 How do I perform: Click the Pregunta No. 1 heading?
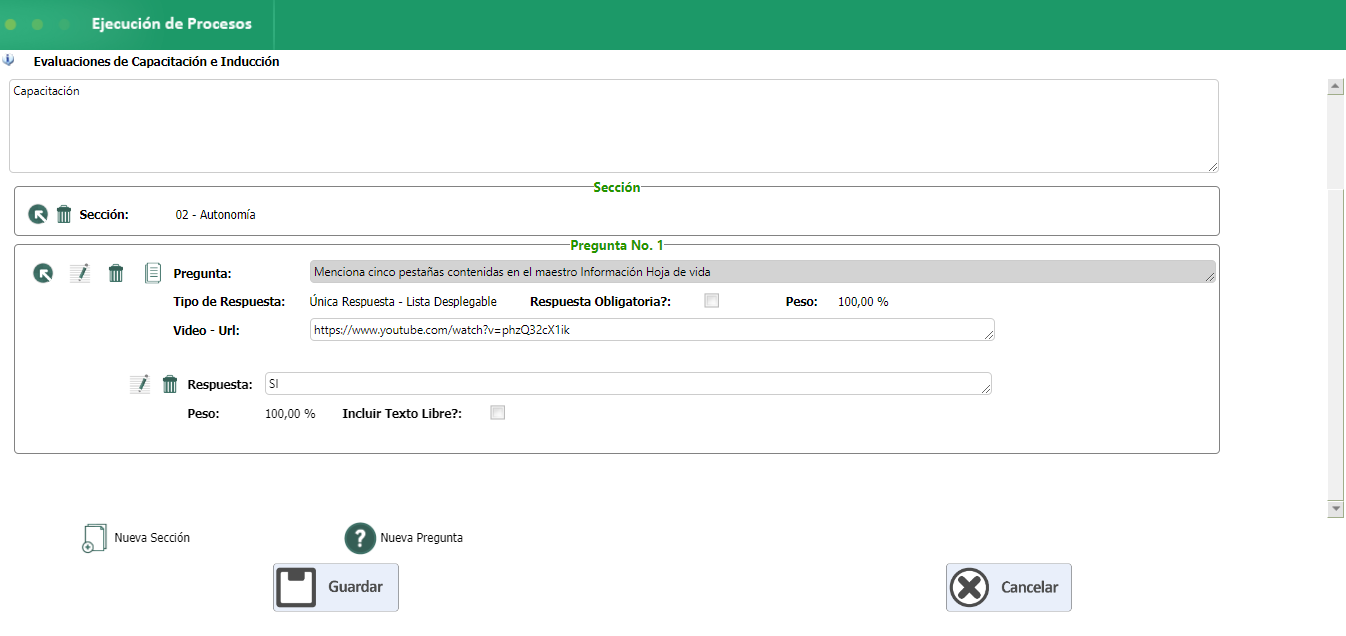point(617,245)
